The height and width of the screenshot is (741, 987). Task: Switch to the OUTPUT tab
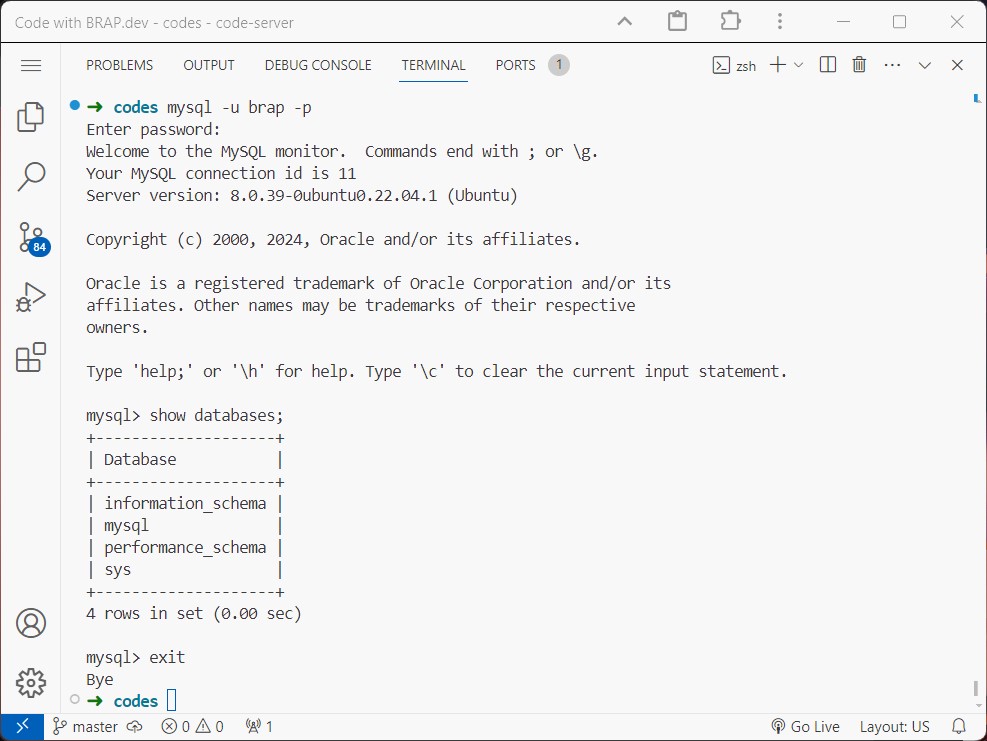(x=208, y=65)
